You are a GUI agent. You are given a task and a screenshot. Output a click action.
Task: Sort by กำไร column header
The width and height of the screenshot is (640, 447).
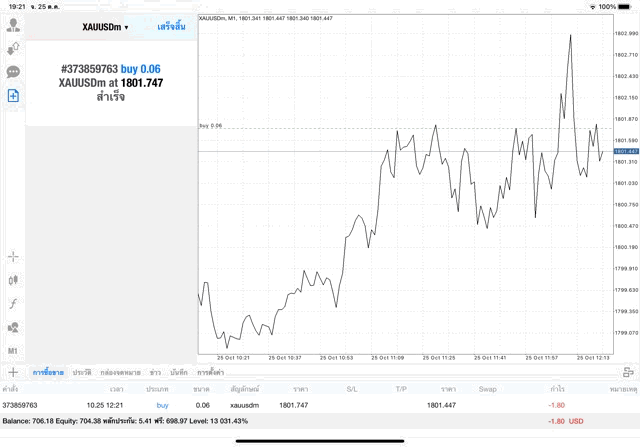[558, 389]
